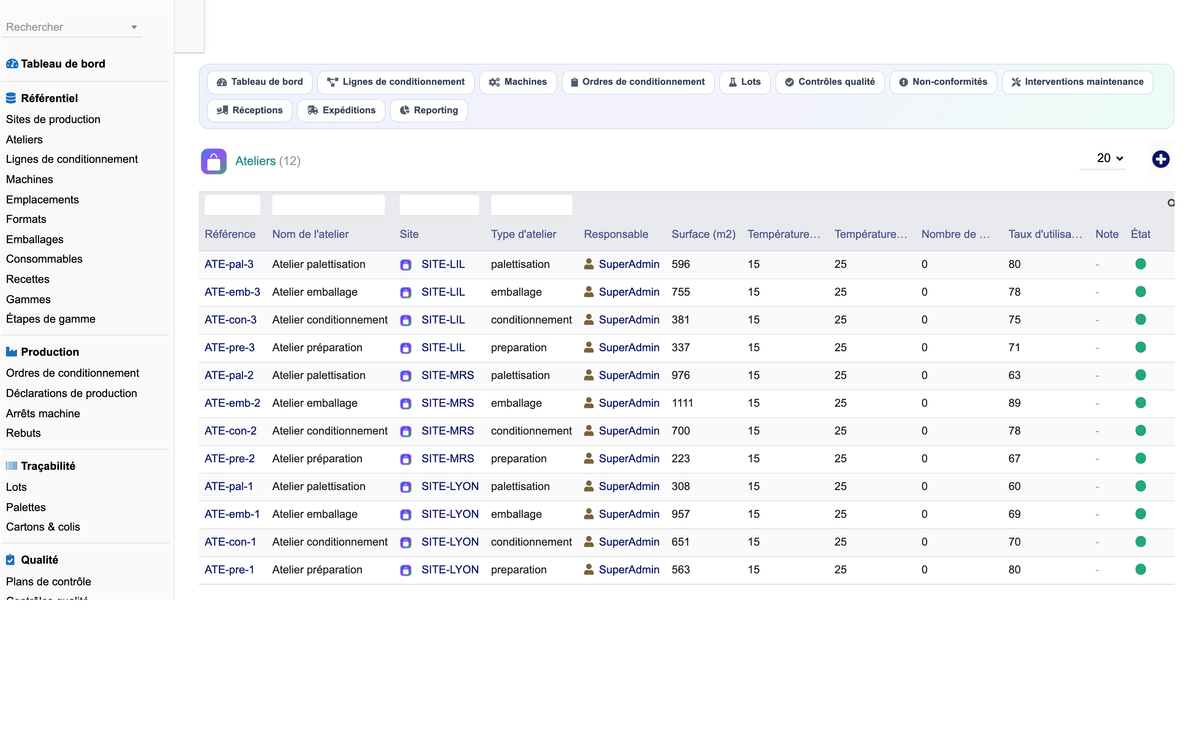Open the SITE-LYON link in the ATE-emb-1 row
Viewport: 1200px width, 743px height.
click(x=450, y=514)
